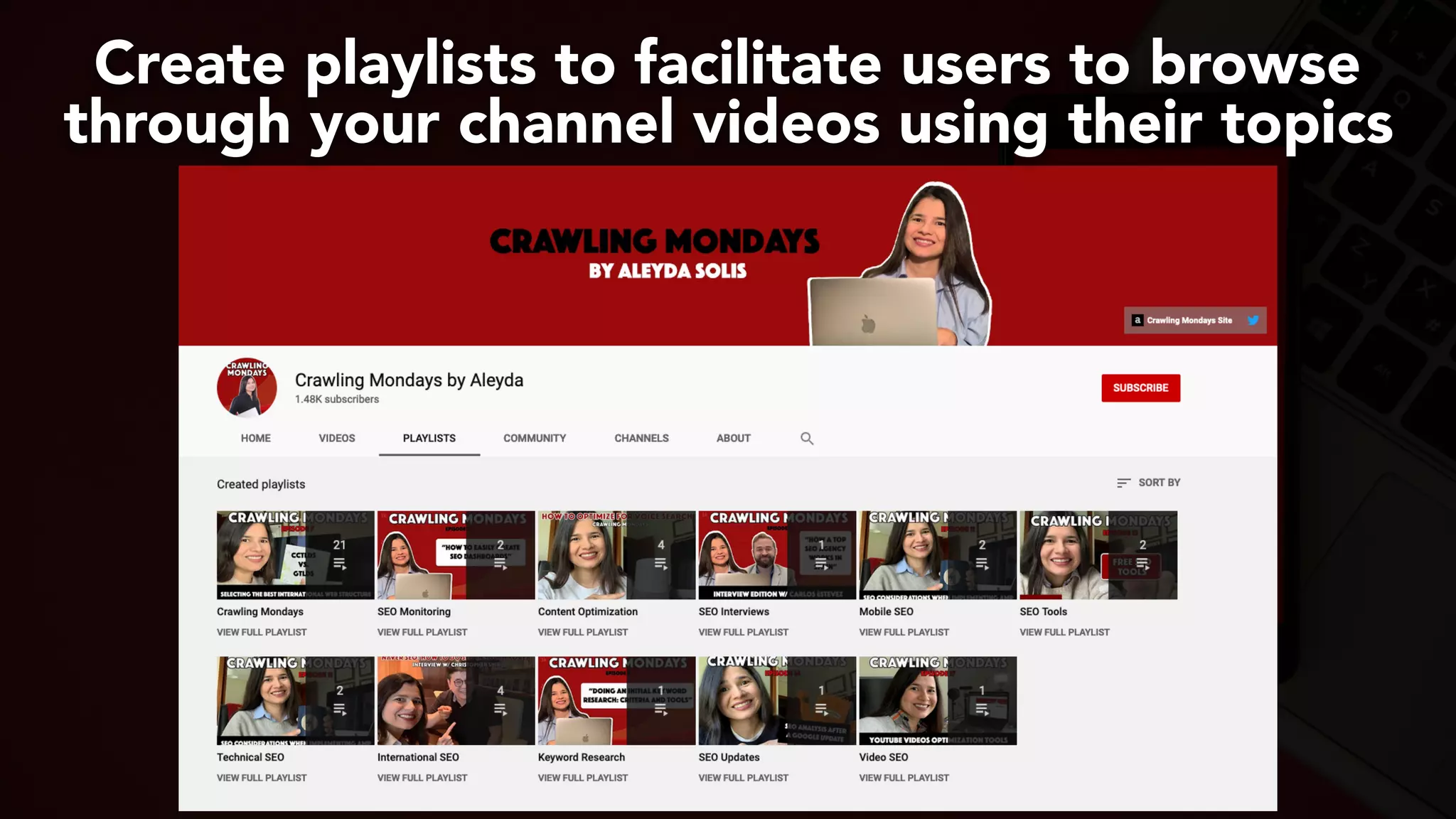Screen dimensions: 1456x819
Task: Open the SEO Monitoring playlist thumbnail
Action: (456, 555)
